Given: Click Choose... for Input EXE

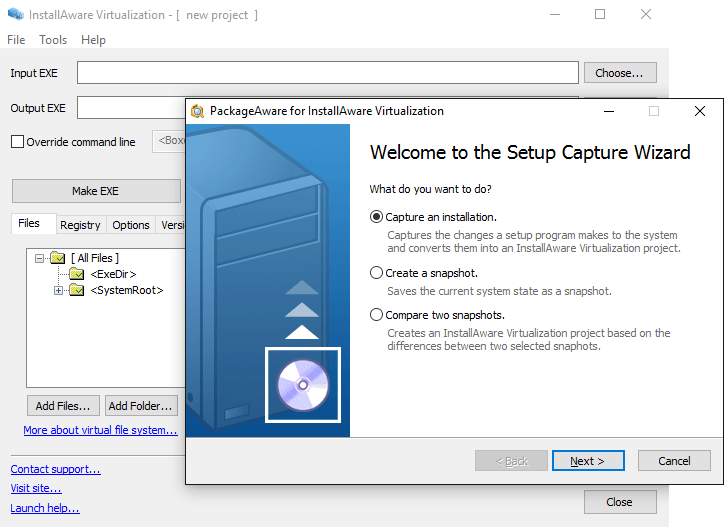Looking at the screenshot, I should 620,73.
